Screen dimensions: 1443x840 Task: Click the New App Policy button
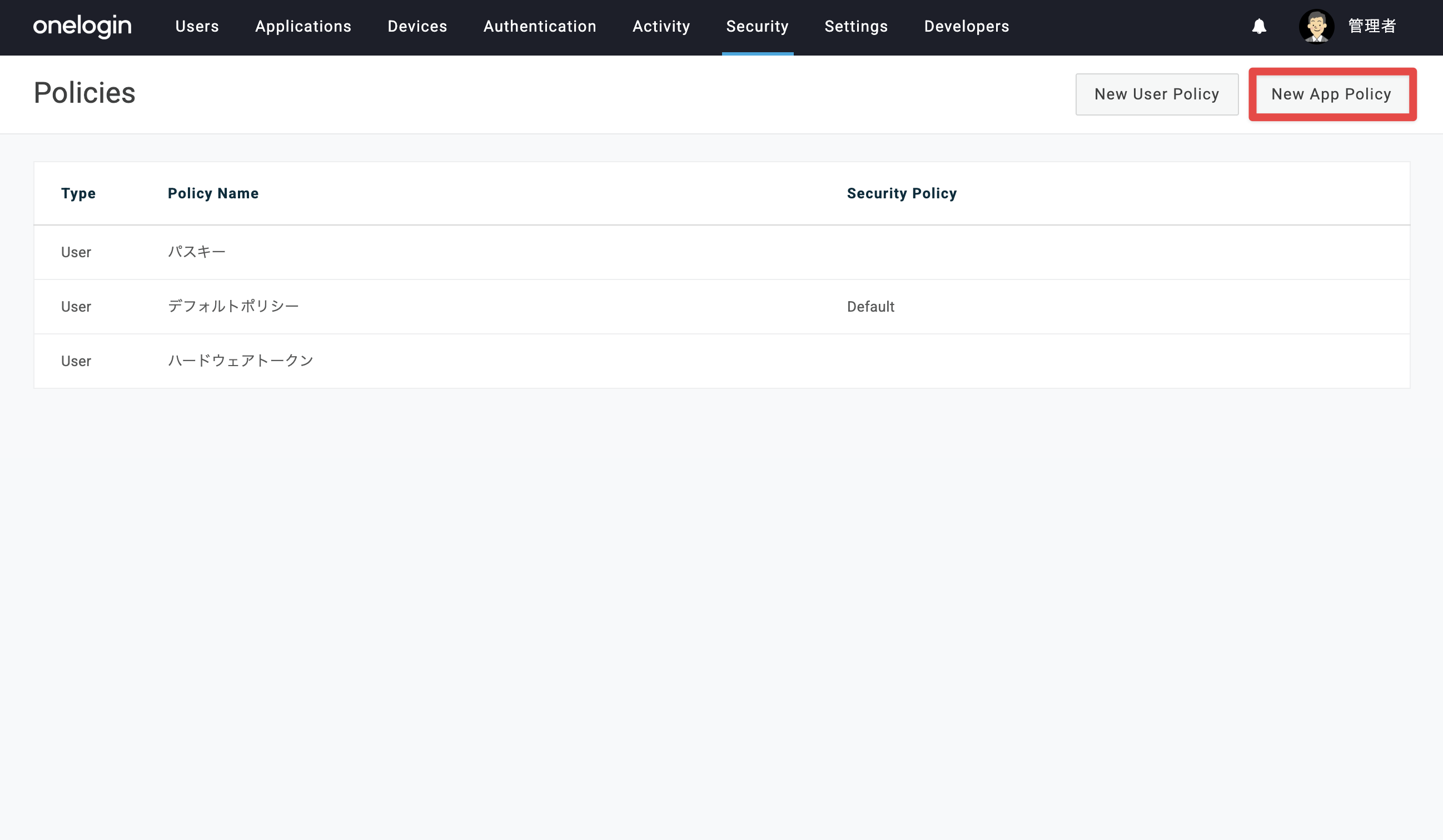point(1331,94)
